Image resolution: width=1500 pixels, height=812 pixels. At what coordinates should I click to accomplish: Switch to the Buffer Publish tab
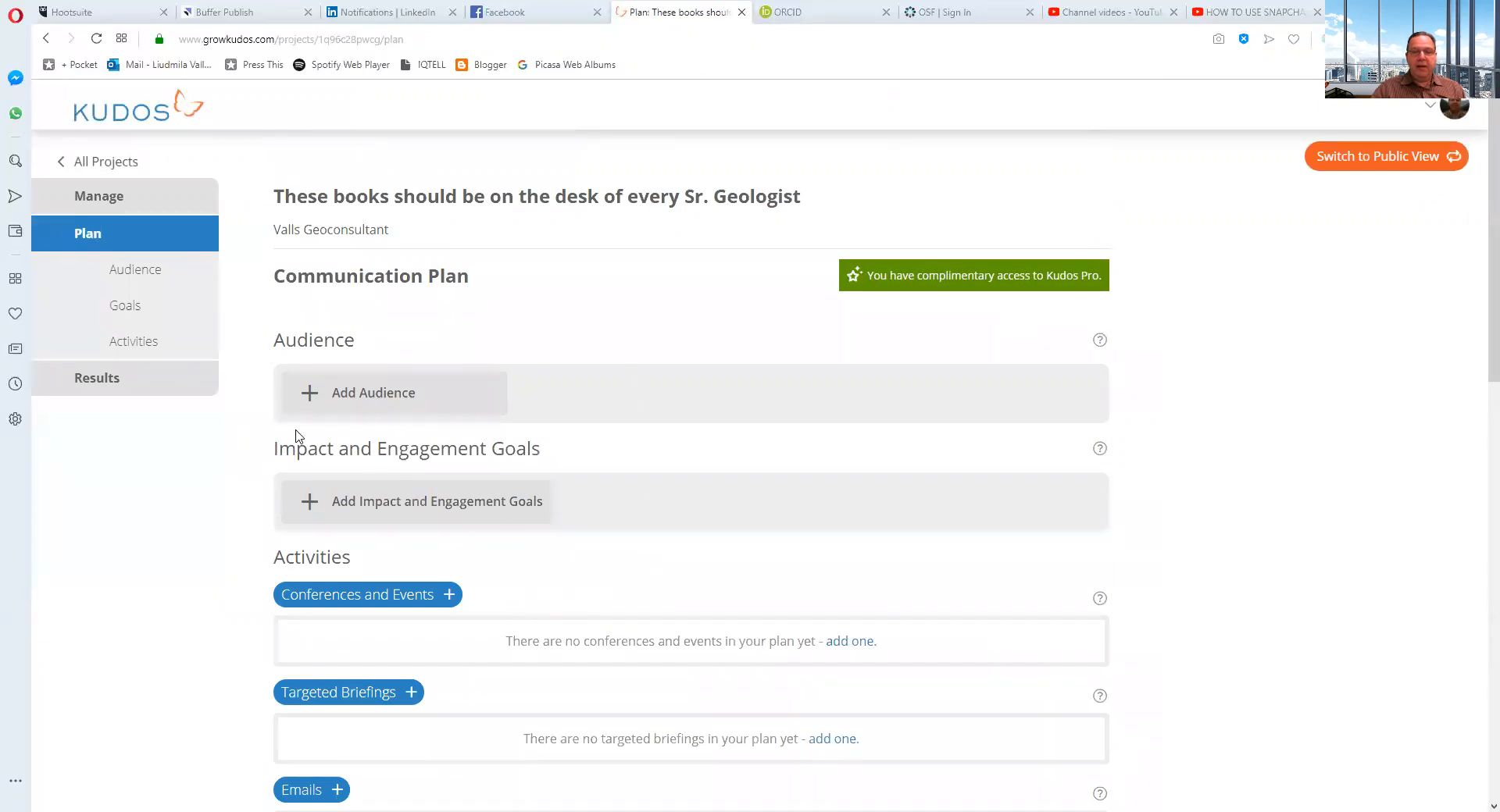click(x=246, y=12)
